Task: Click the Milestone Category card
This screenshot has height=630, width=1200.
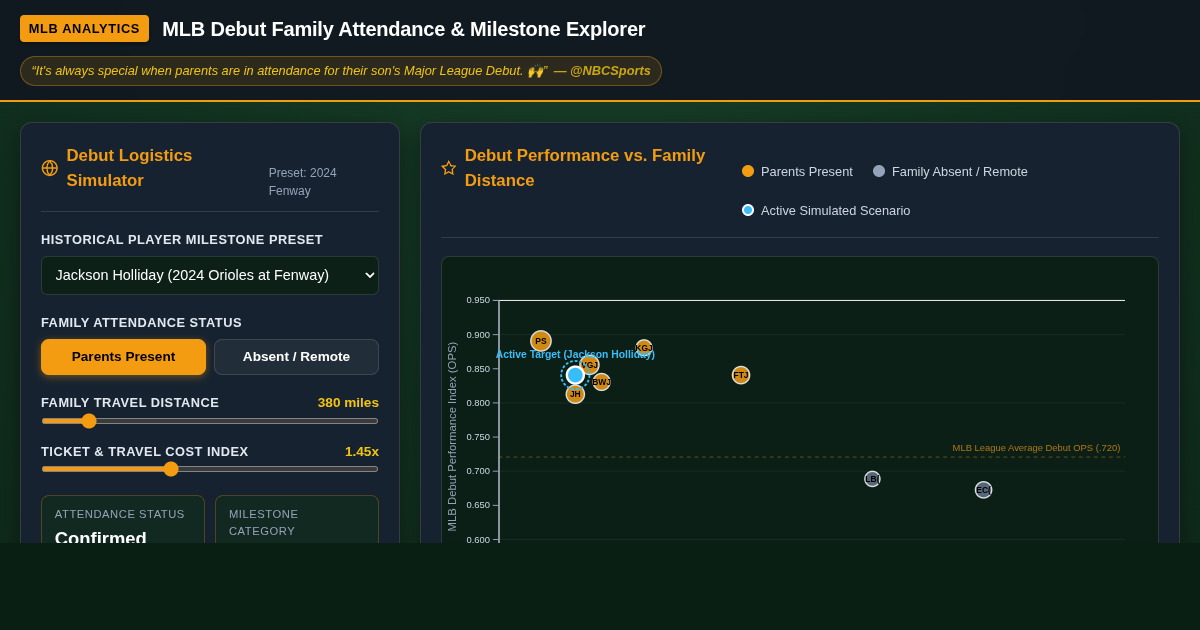Action: pyautogui.click(x=297, y=519)
